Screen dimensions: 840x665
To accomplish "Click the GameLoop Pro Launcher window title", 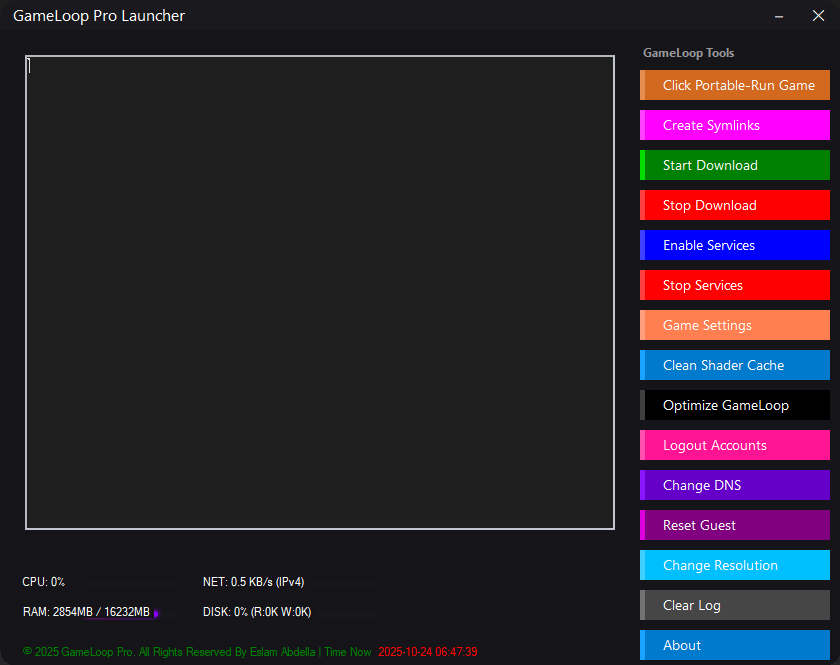I will coord(99,16).
